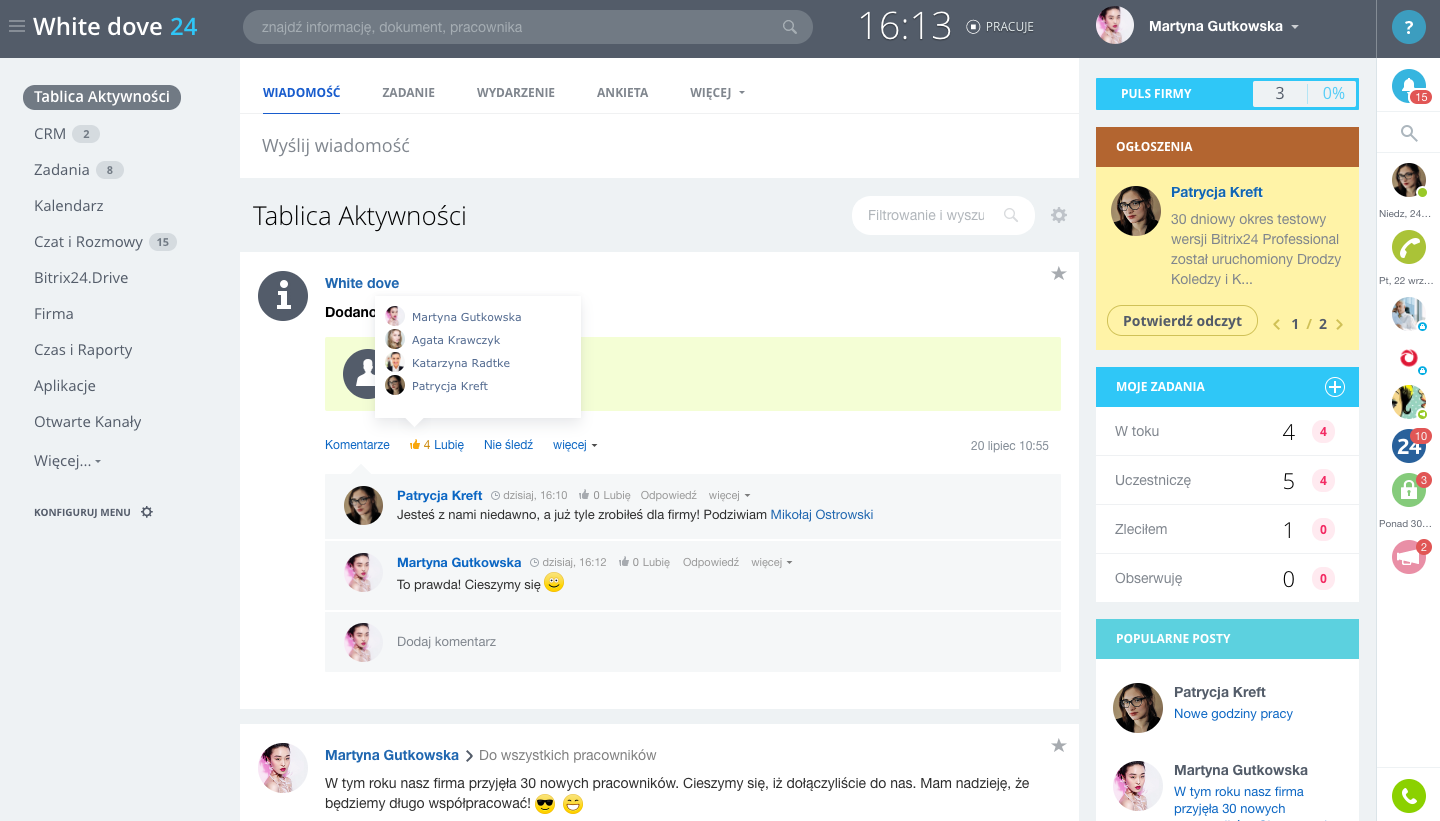Switch to the Zadanie tab
This screenshot has height=821, width=1440.
click(408, 93)
